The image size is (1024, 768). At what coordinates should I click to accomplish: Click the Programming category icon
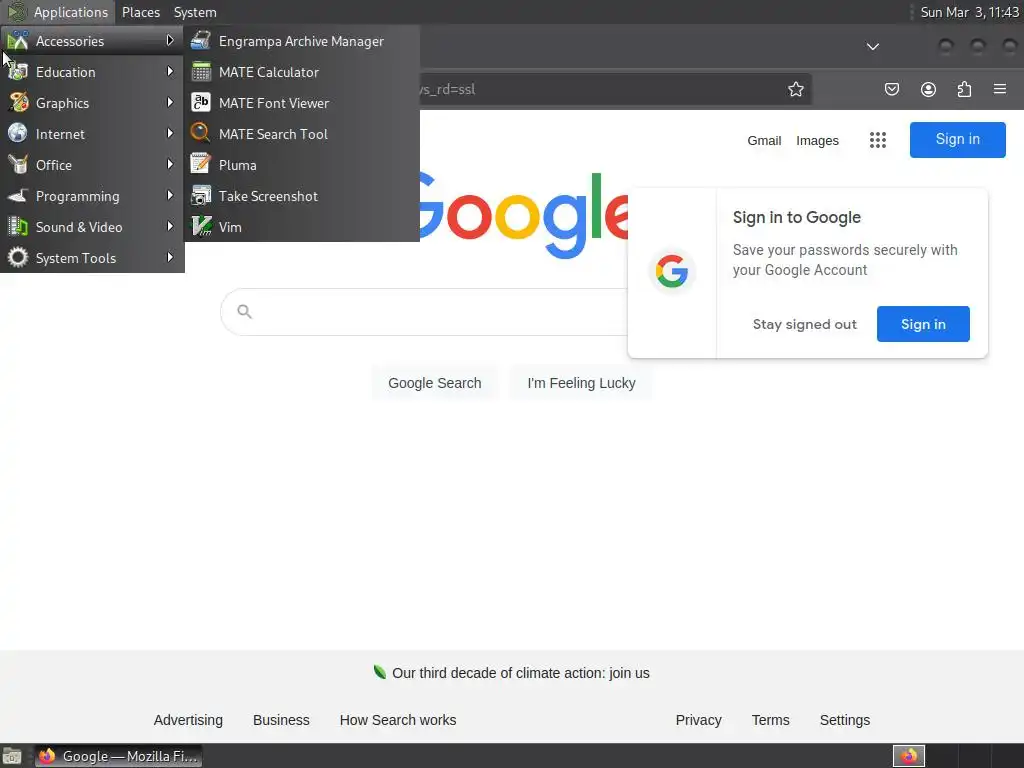point(18,195)
